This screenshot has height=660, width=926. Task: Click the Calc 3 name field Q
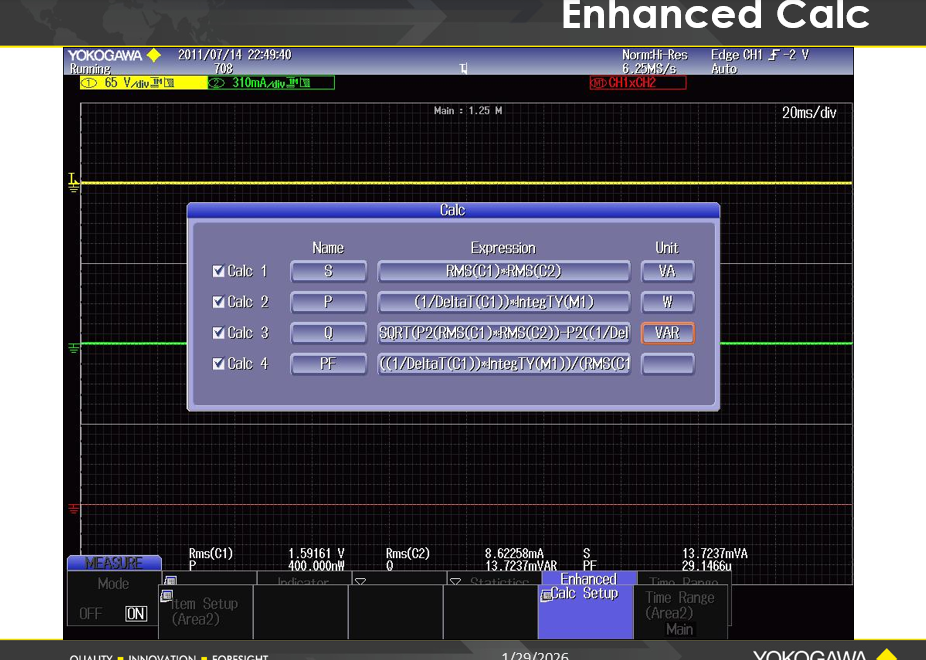328,333
